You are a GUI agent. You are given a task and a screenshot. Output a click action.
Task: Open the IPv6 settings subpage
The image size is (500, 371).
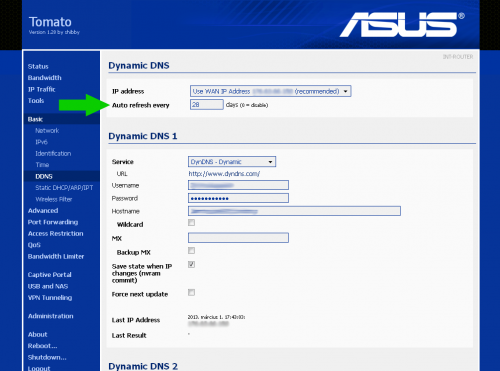pos(42,142)
